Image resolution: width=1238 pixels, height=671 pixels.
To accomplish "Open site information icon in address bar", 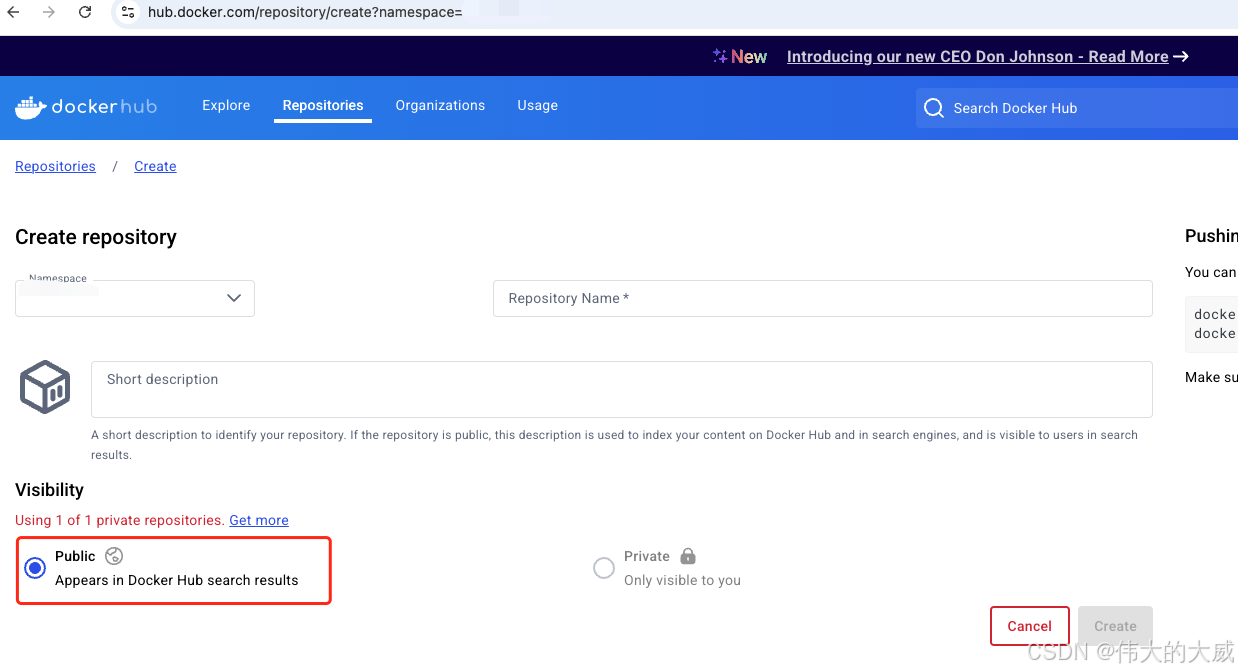I will click(x=127, y=12).
